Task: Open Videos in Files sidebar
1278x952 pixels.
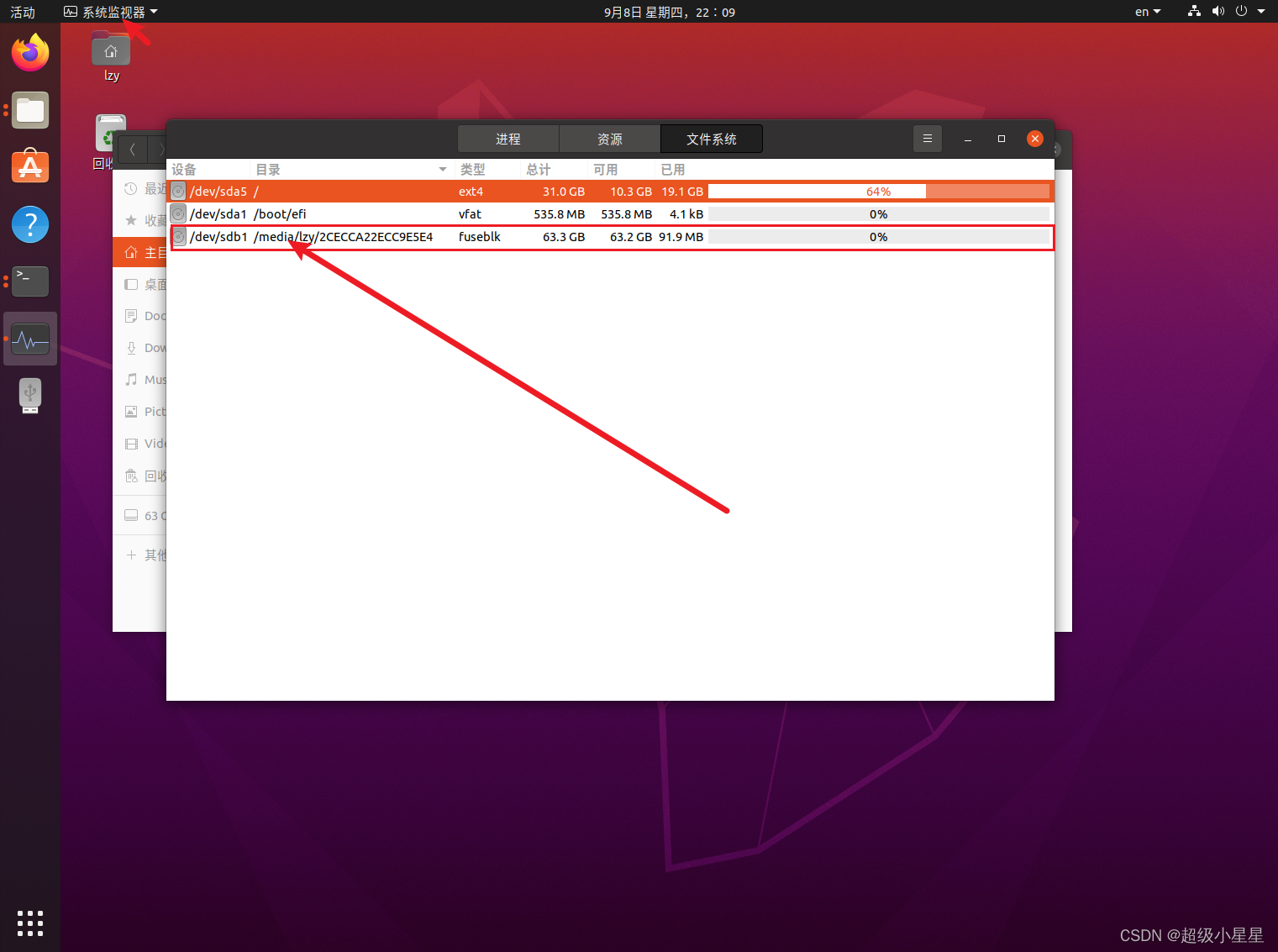Action: point(140,444)
